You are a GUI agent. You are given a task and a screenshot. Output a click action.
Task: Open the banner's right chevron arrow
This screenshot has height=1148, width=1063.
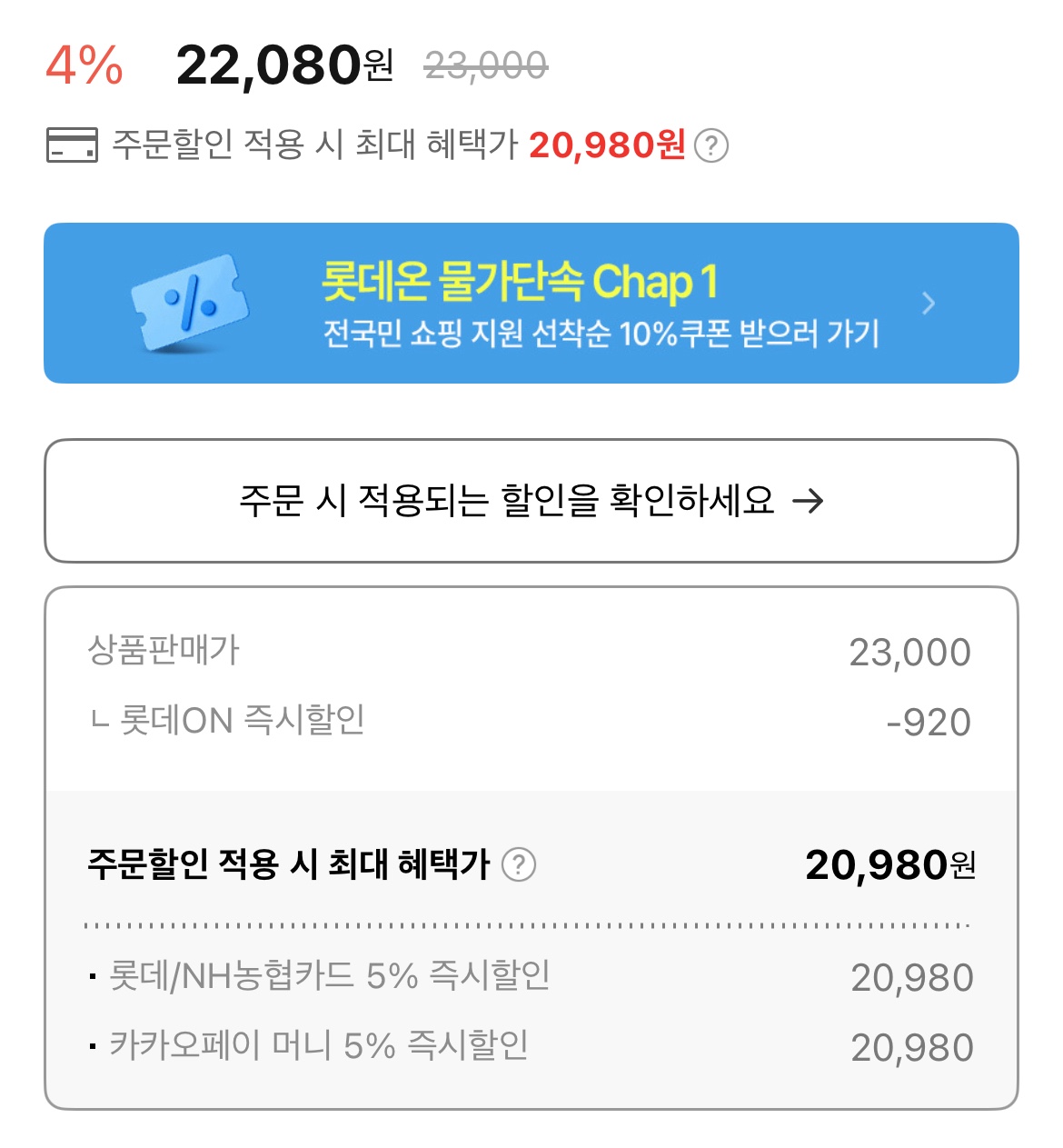[x=928, y=304]
